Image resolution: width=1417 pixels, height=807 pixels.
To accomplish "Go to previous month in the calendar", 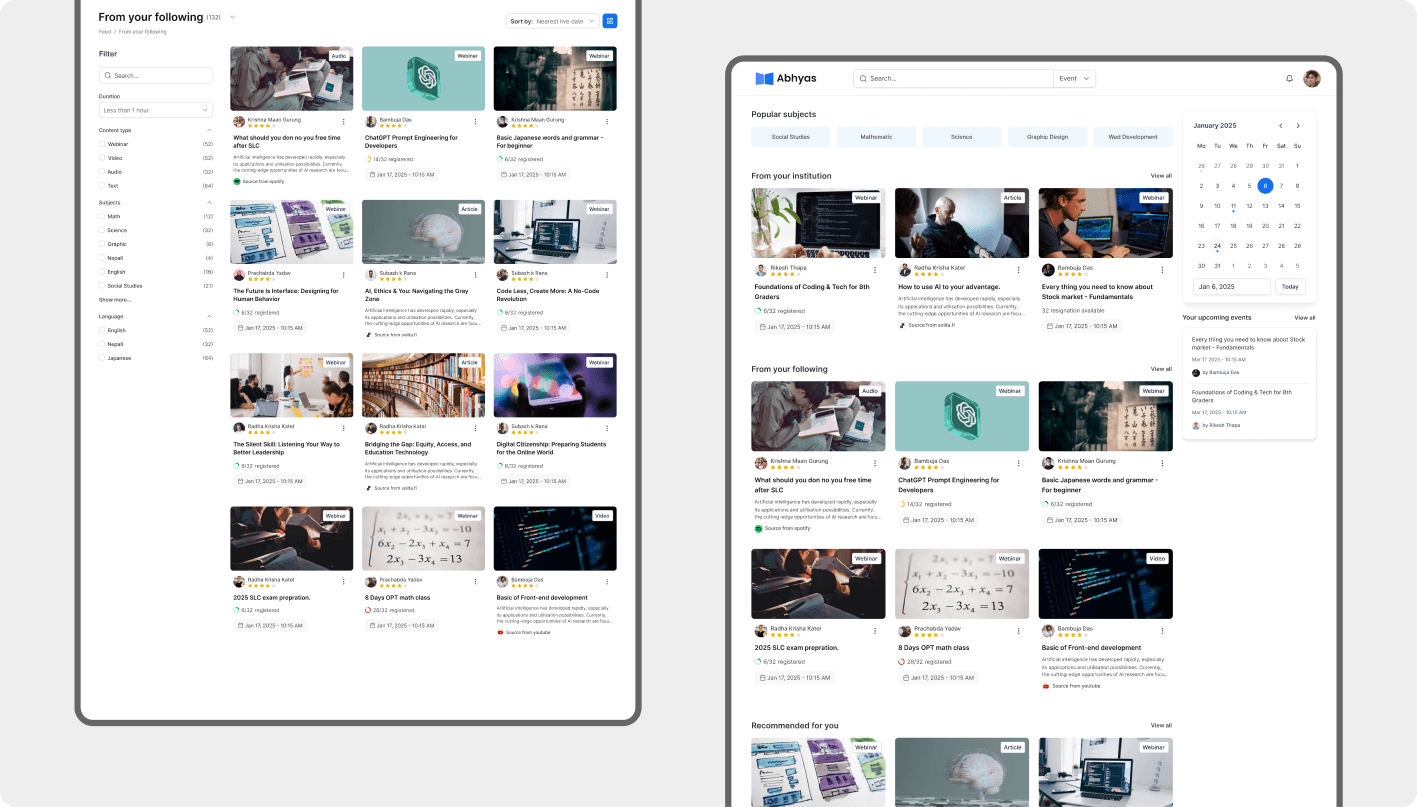I will coord(1280,126).
